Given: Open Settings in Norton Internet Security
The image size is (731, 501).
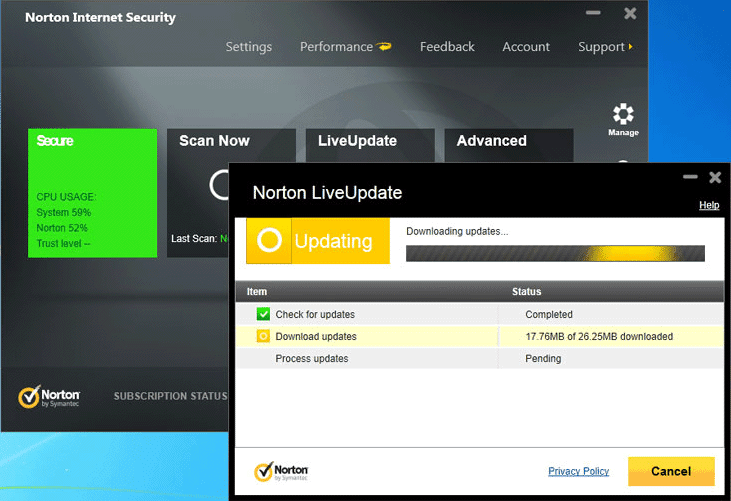Looking at the screenshot, I should tap(248, 47).
